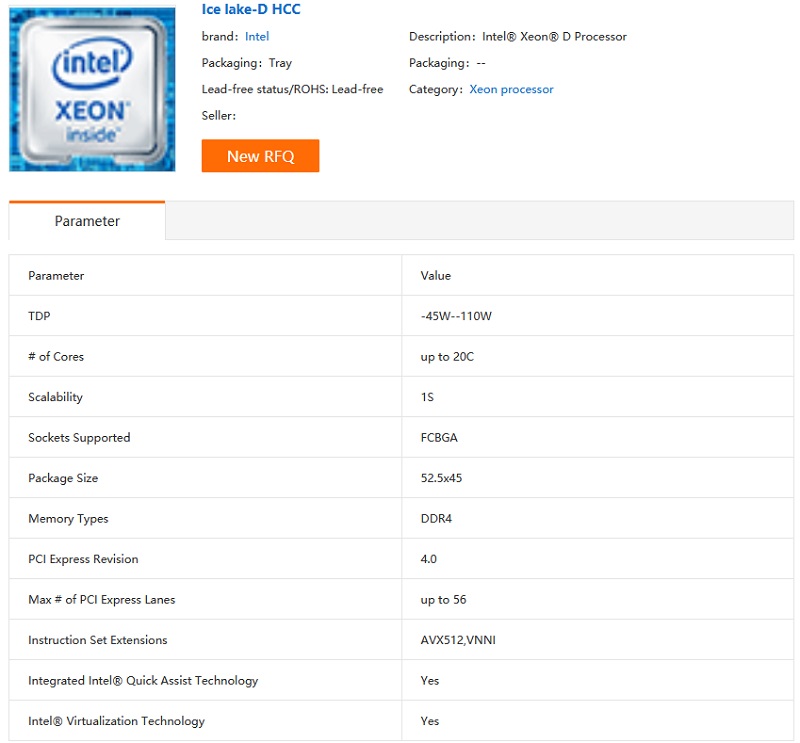
Task: Click the Value column header
Action: pos(436,276)
